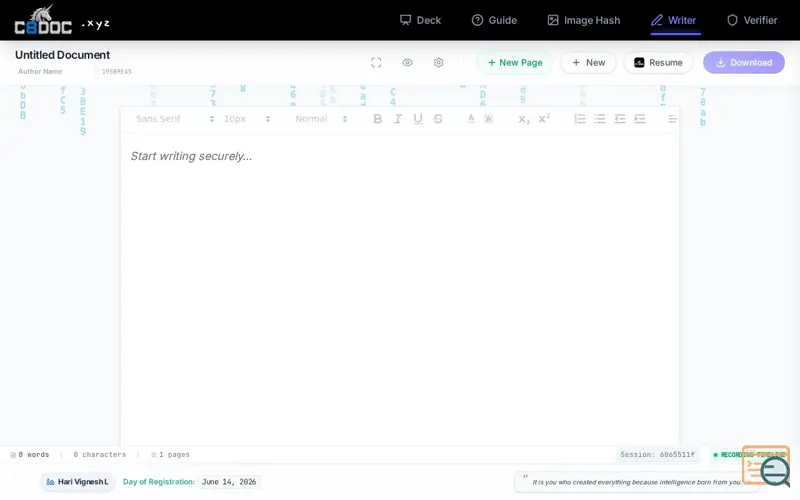Click the 0 characters counter
Viewport: 800px width, 500px height.
[99, 455]
